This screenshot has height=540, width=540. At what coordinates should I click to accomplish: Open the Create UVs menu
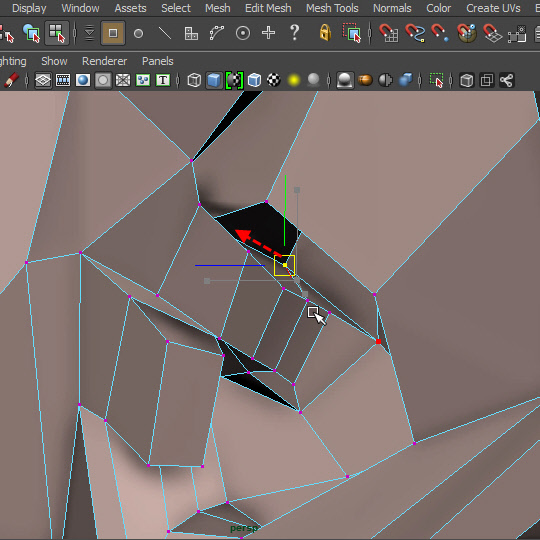(x=493, y=8)
